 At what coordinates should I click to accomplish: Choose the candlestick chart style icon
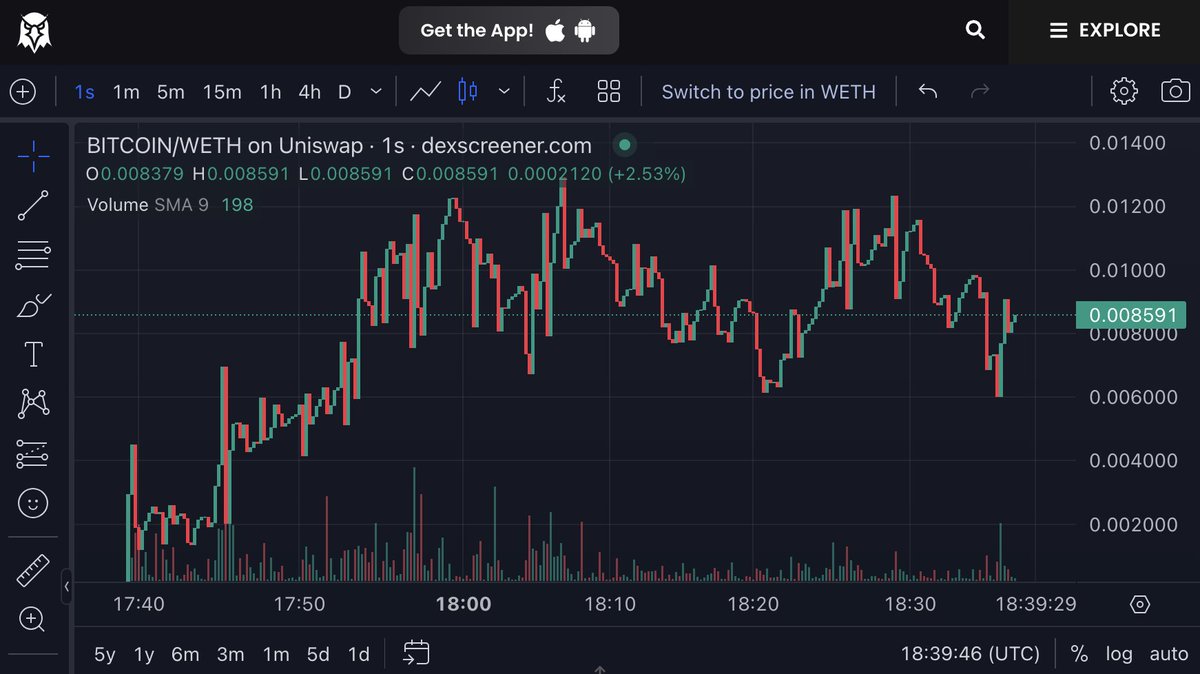[x=466, y=92]
